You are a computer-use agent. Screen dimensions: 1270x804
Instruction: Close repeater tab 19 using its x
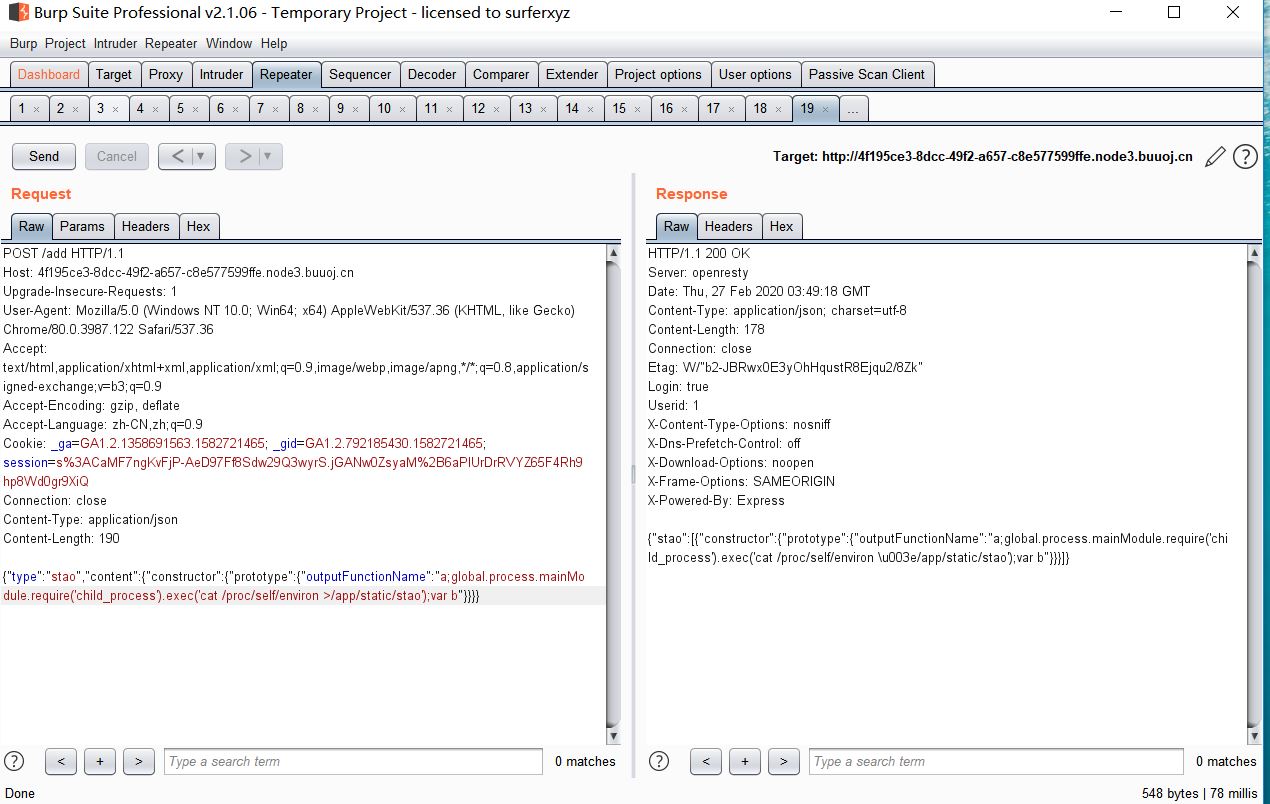click(x=824, y=109)
